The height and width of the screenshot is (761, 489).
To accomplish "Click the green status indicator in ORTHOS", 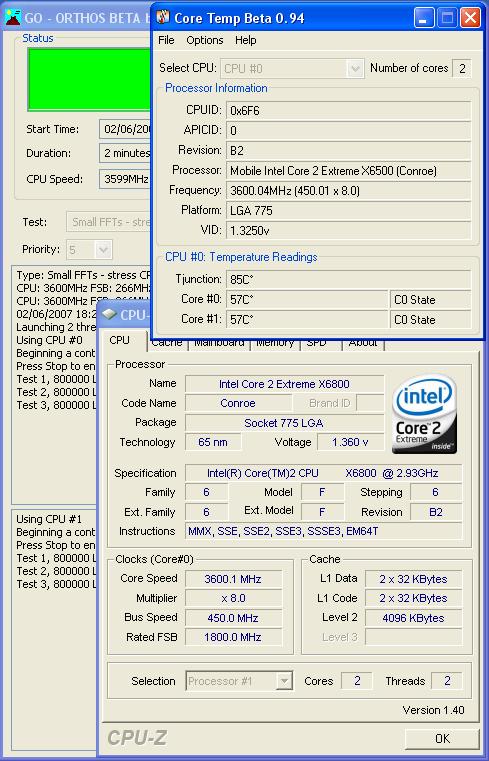I will click(x=89, y=79).
